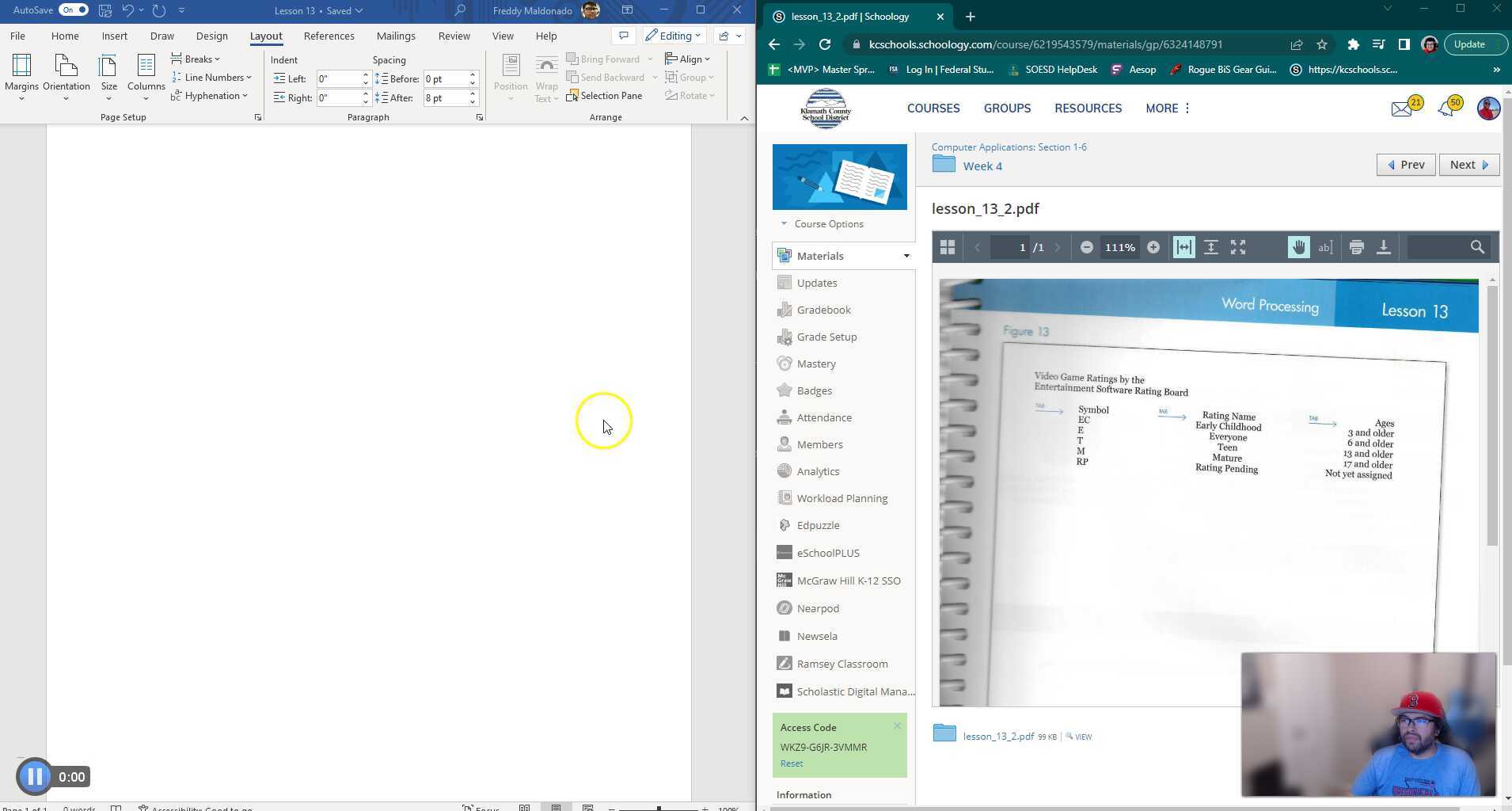Toggle the AutoSave switch off
This screenshot has width=1512, height=811.
click(74, 10)
